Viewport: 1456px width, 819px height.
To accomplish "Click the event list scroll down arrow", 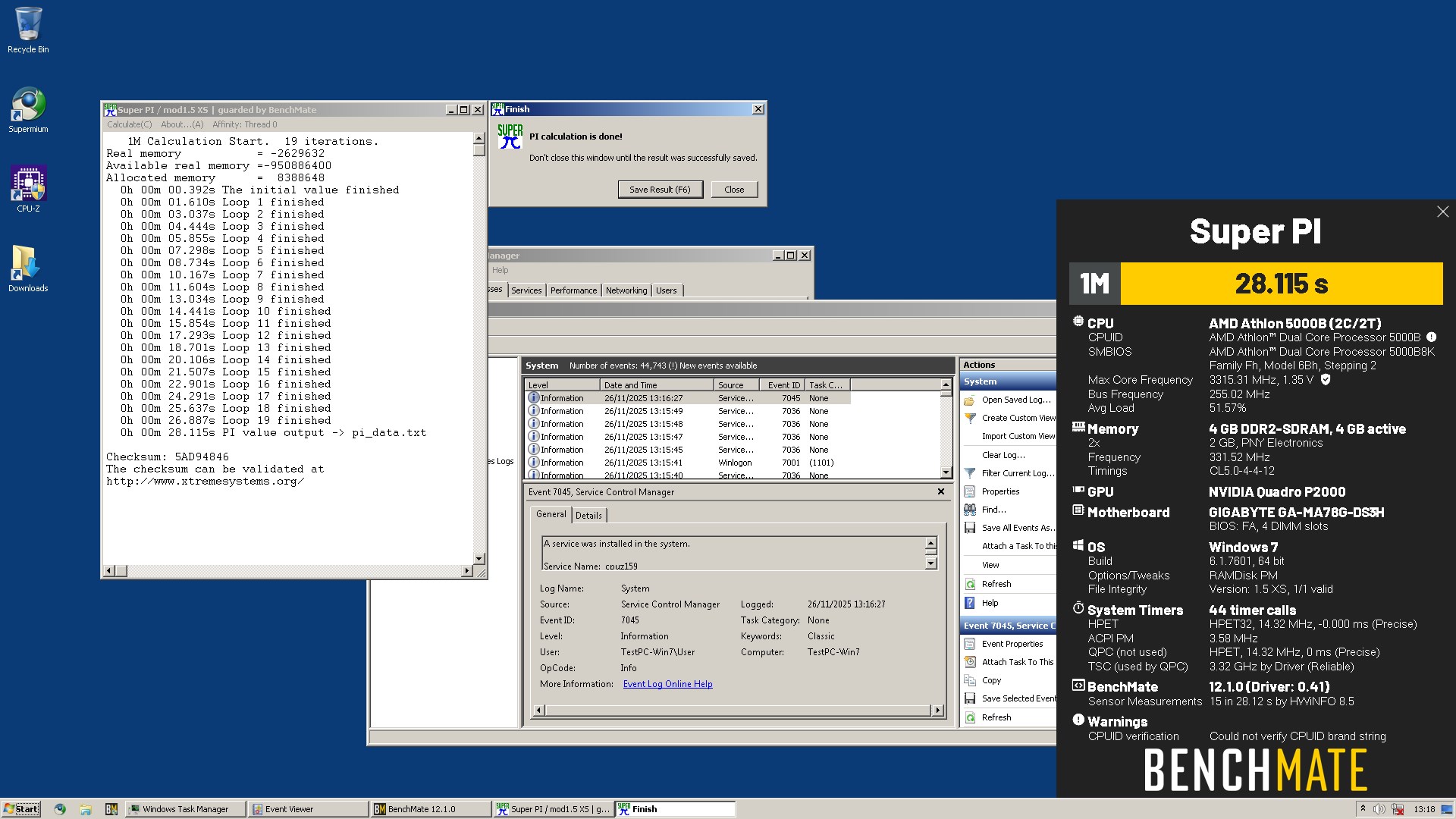I will pos(946,472).
